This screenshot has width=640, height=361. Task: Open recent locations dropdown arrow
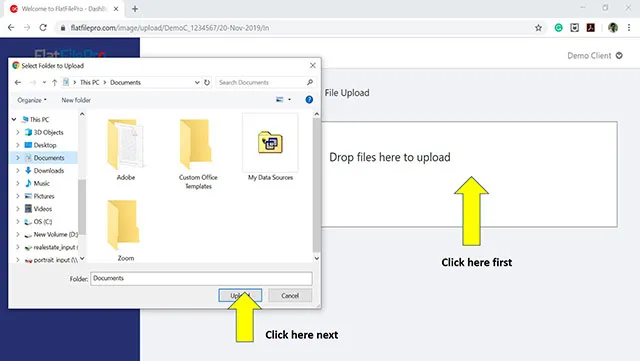[44, 82]
